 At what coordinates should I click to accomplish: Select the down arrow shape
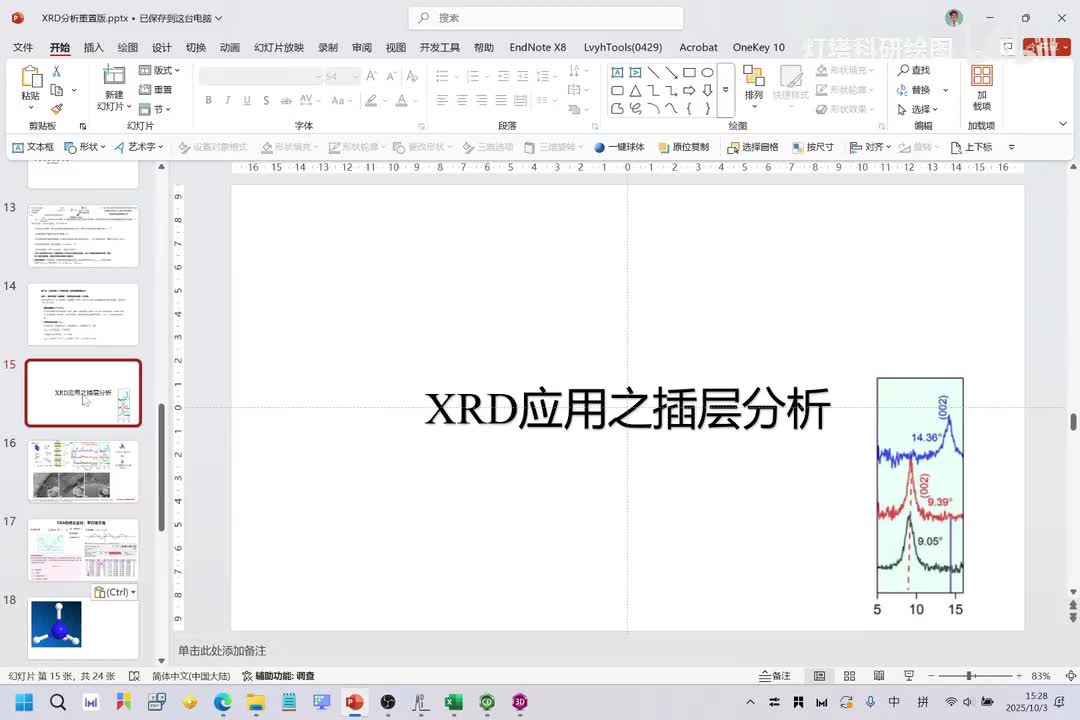(x=707, y=90)
